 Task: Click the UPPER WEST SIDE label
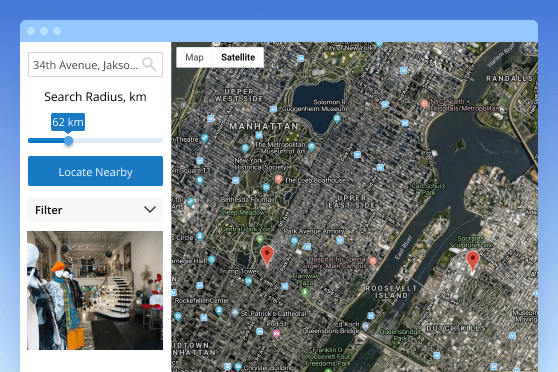pyautogui.click(x=239, y=95)
